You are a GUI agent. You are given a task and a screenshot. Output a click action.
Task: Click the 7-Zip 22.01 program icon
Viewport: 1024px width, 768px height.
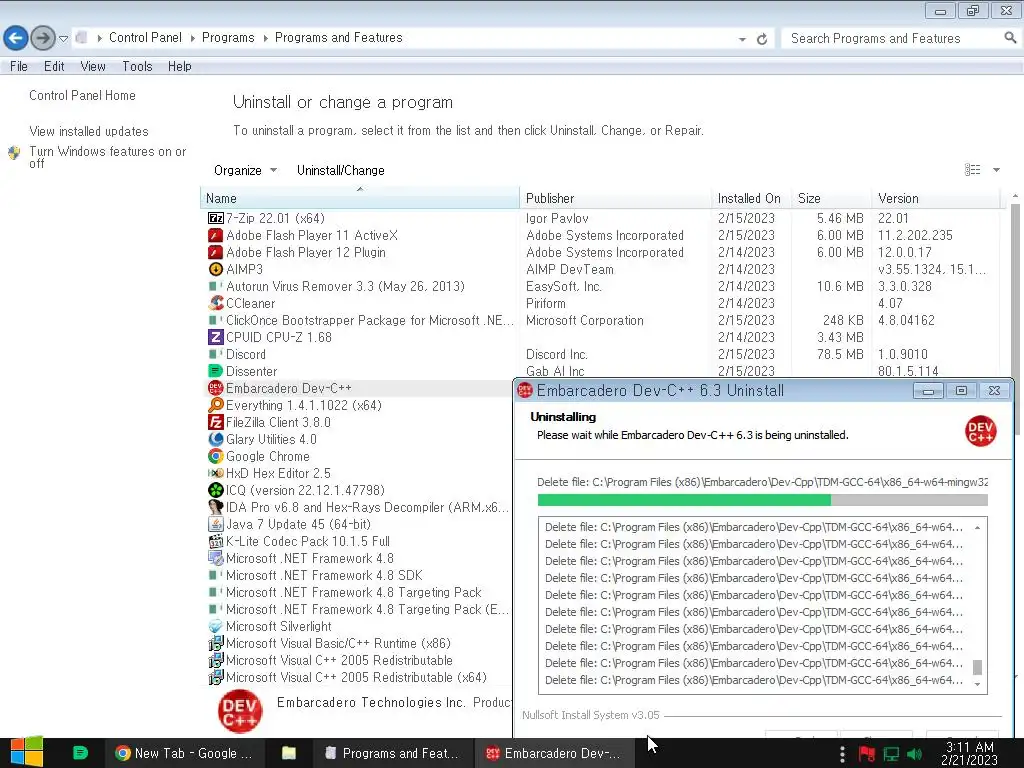pos(216,218)
